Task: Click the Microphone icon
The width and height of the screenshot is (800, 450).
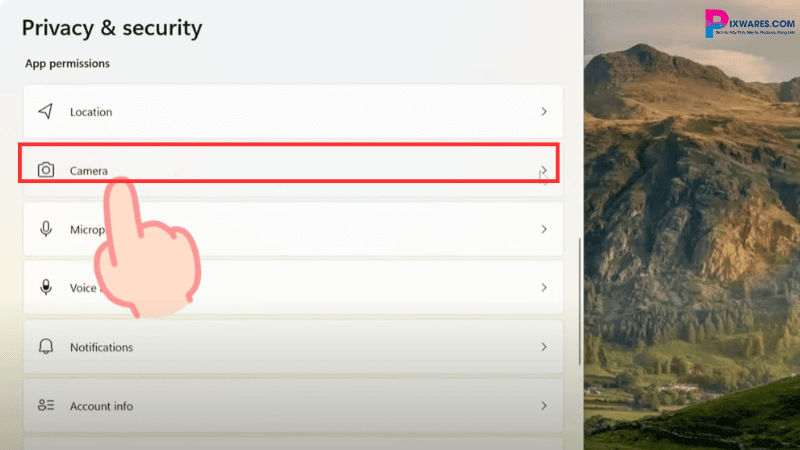Action: click(x=45, y=229)
